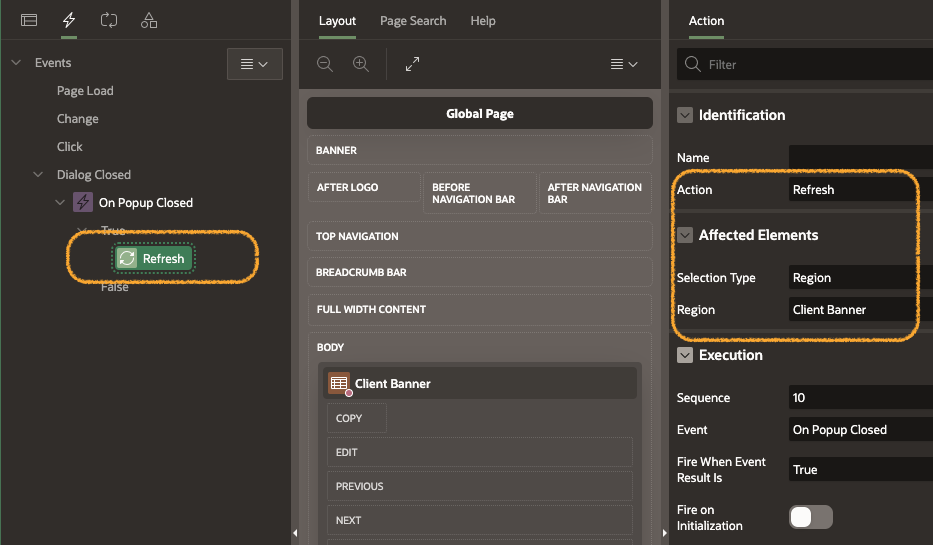Screen dimensions: 933x545
Task: Collapse the Execution section
Action: click(685, 355)
